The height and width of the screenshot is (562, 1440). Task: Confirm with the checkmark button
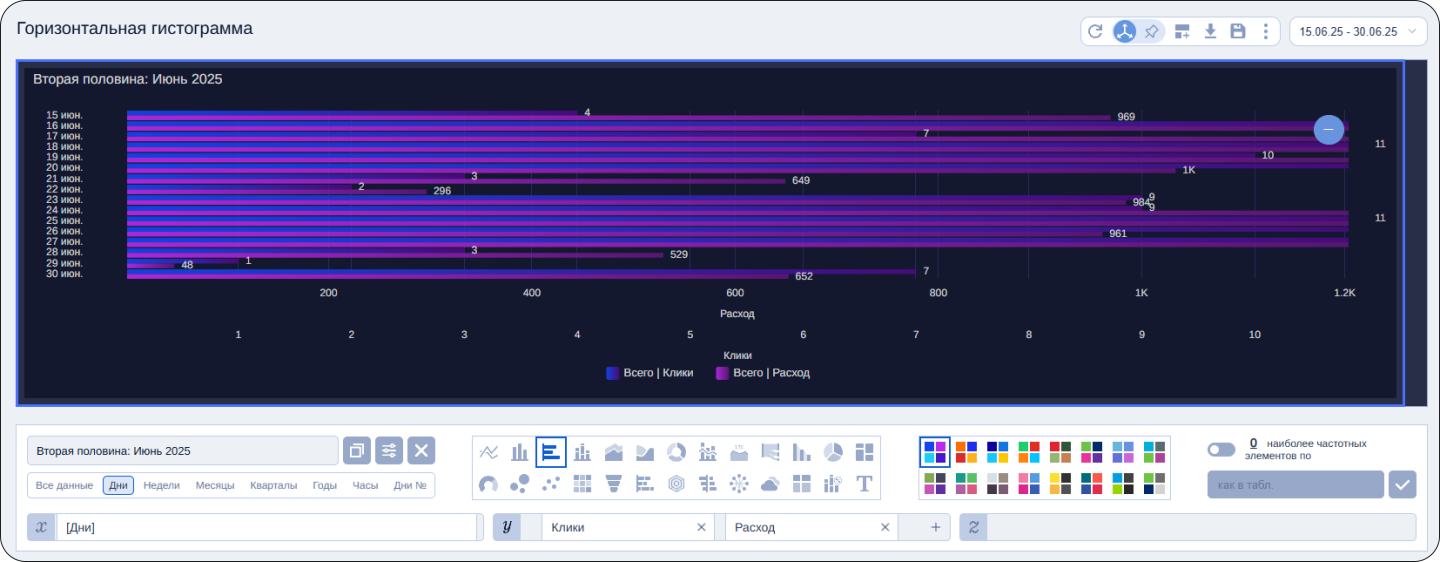[1403, 485]
